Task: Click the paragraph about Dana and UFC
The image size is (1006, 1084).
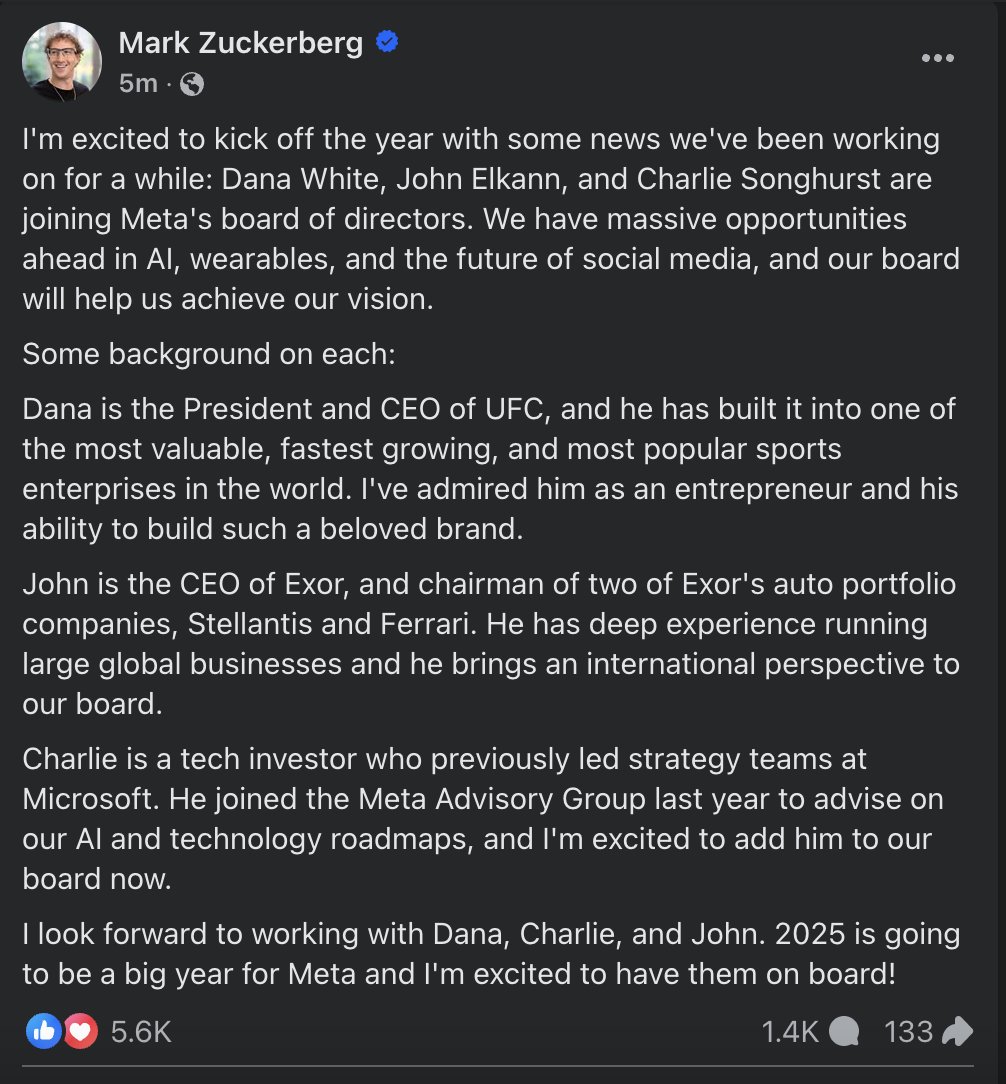Action: pos(490,469)
